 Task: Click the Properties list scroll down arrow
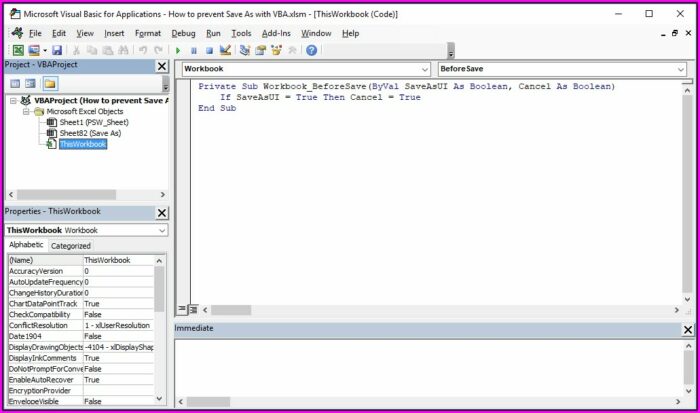pyautogui.click(x=159, y=399)
